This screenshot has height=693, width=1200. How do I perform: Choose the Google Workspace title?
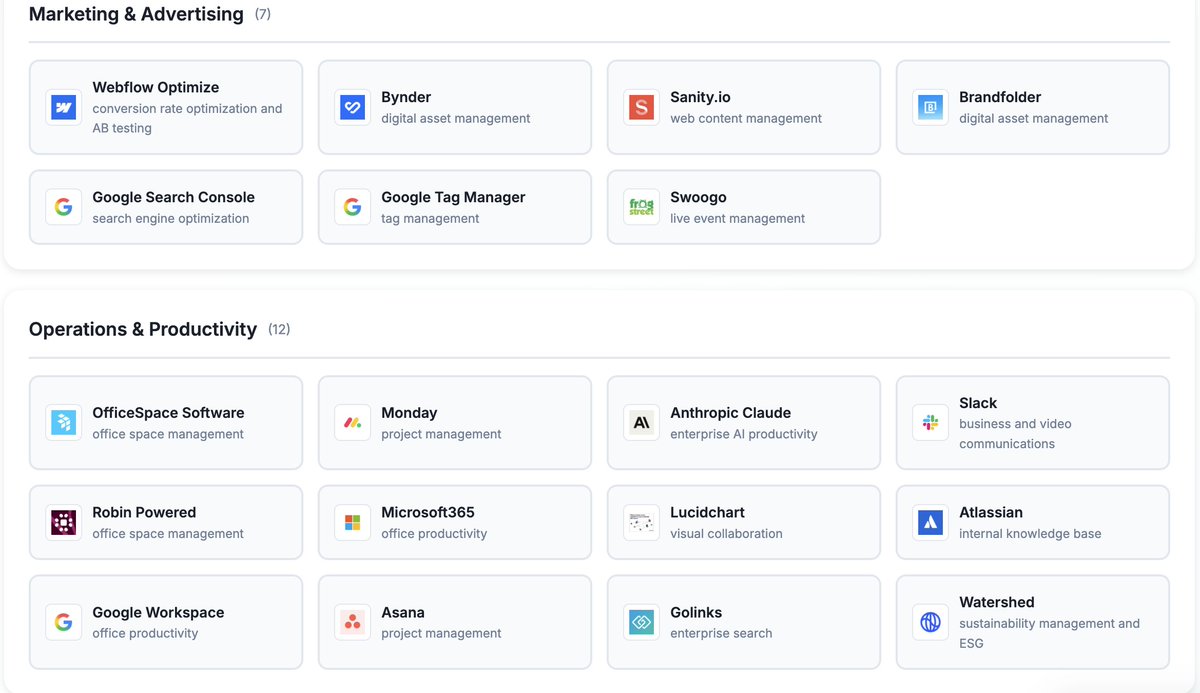(x=158, y=612)
